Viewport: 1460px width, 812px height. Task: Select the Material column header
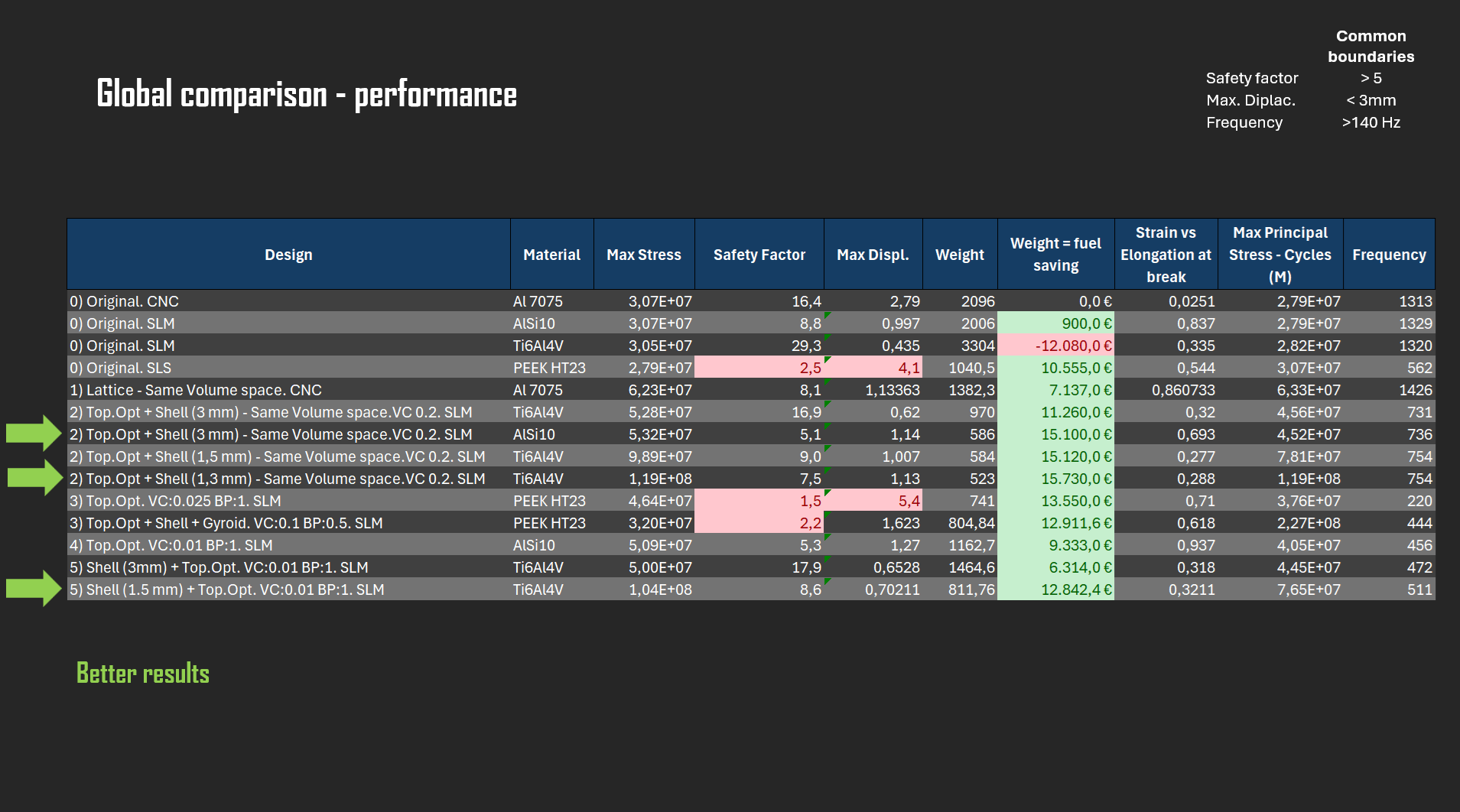pyautogui.click(x=551, y=255)
